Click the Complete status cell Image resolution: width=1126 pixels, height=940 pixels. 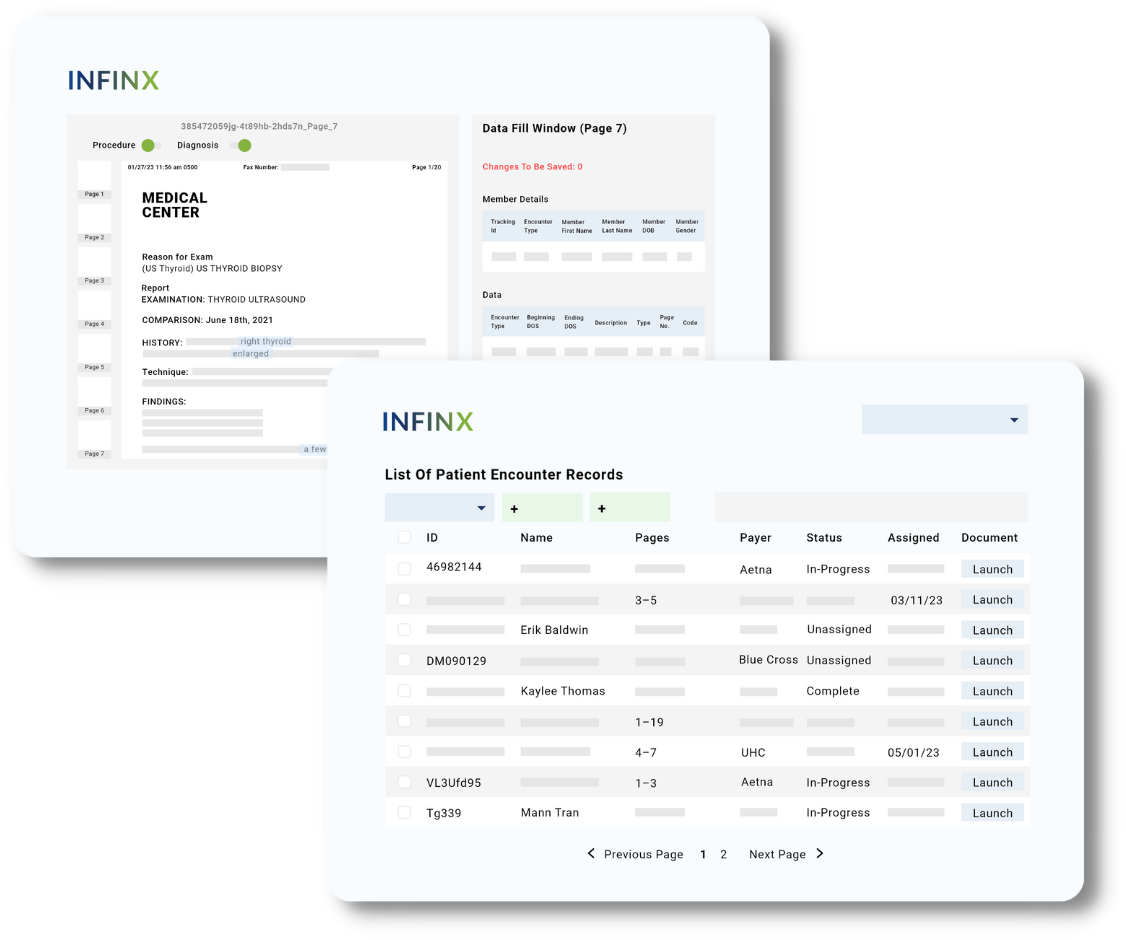[833, 691]
